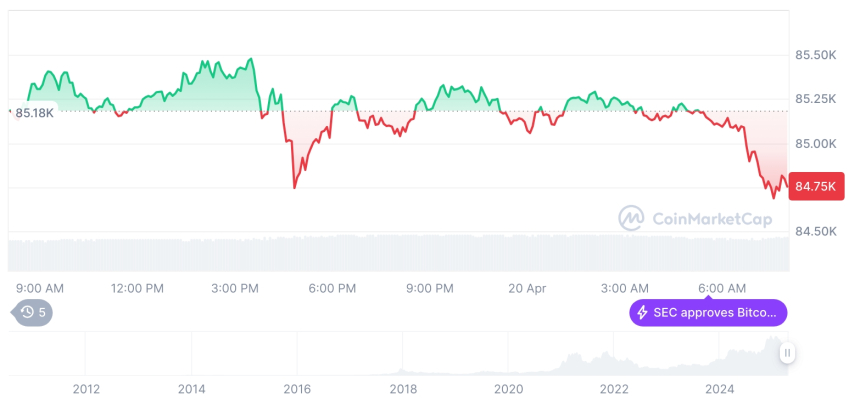Select 2012 on the year navigator
The width and height of the screenshot is (860, 401).
86,388
